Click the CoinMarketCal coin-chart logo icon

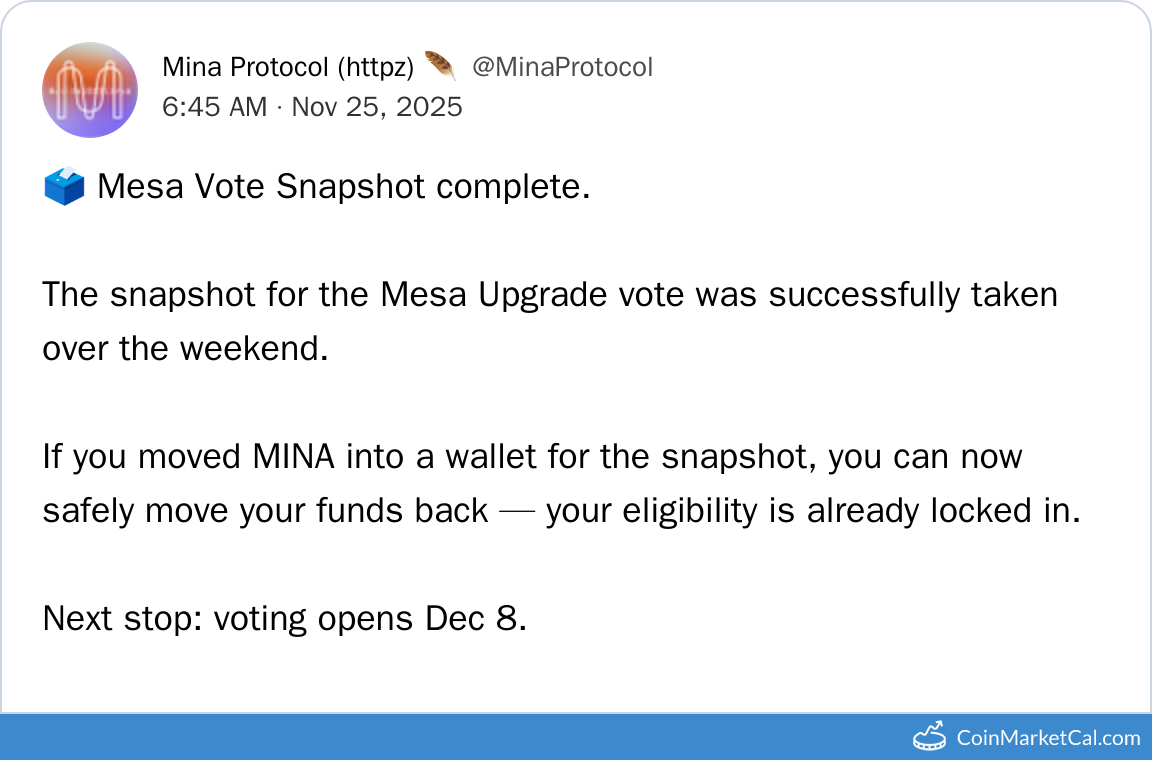coord(930,737)
